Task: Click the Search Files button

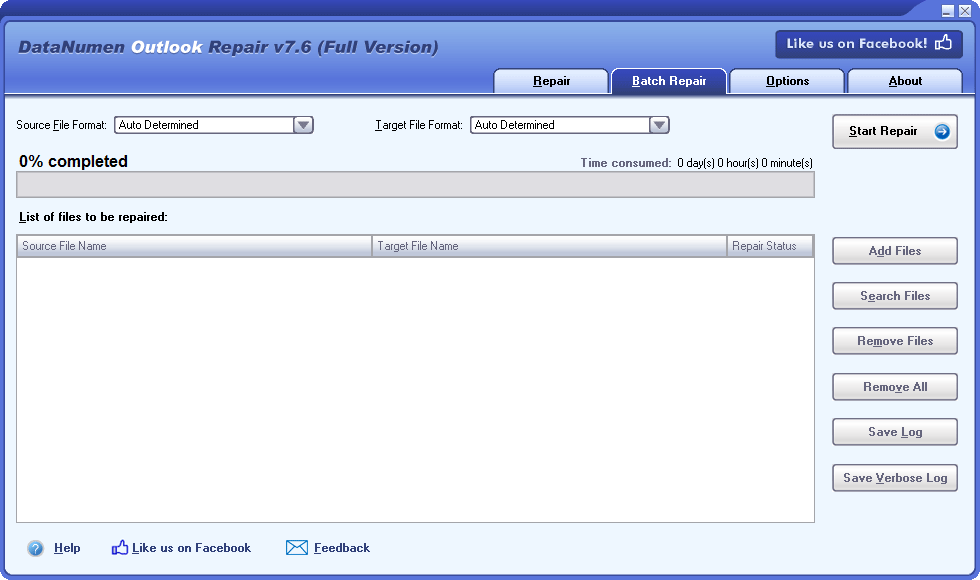Action: click(895, 296)
